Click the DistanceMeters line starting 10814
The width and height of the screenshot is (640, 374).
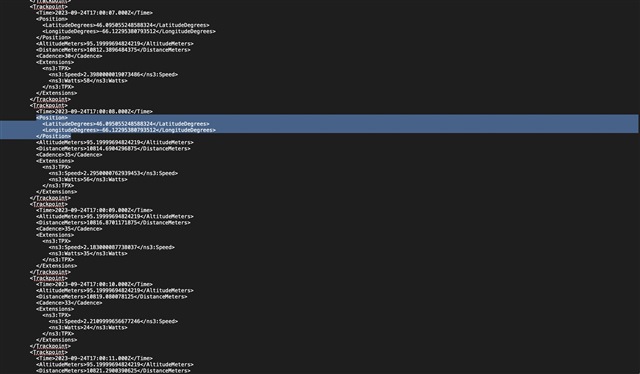[x=113, y=149]
